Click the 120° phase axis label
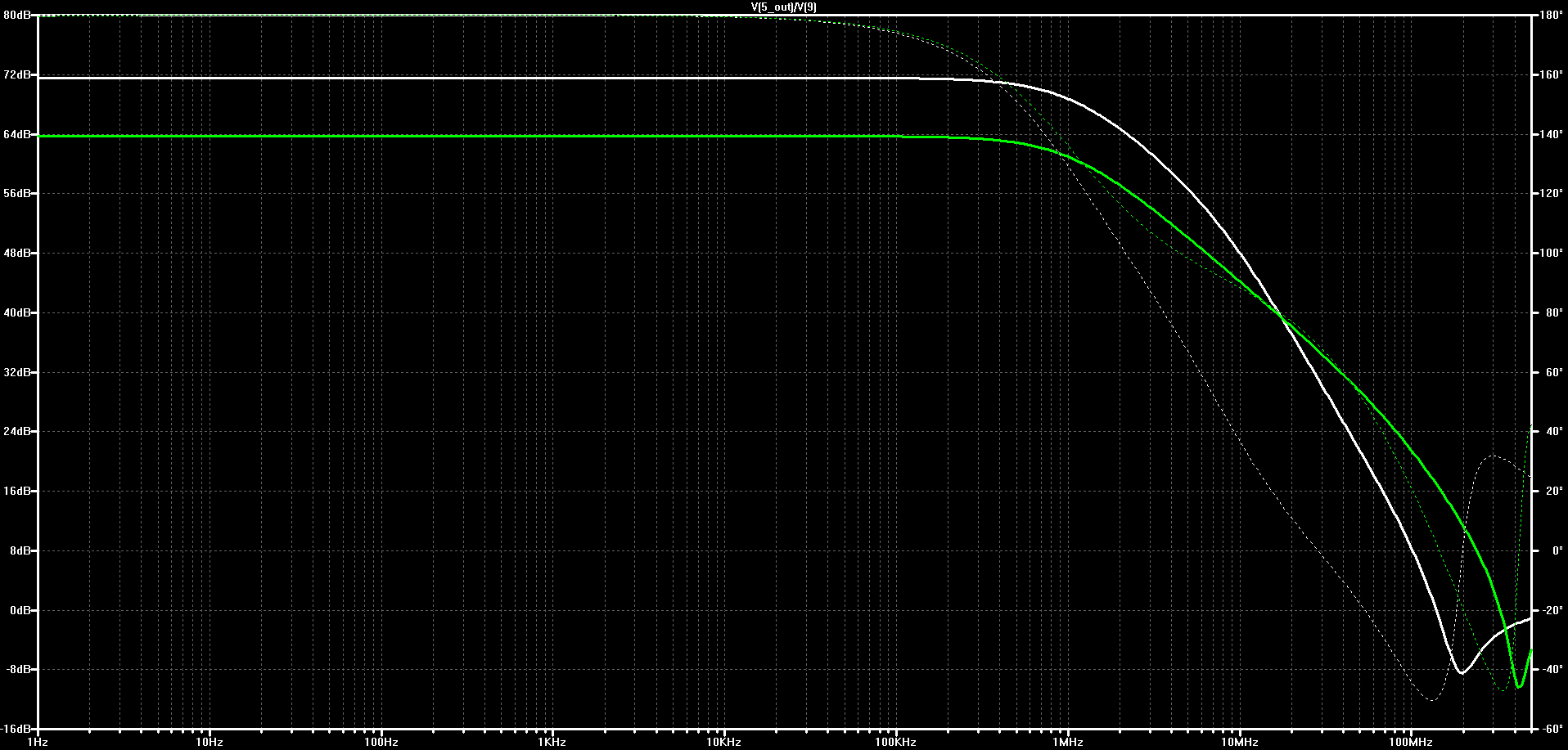Viewport: 1568px width, 750px height. pyautogui.click(x=1551, y=194)
